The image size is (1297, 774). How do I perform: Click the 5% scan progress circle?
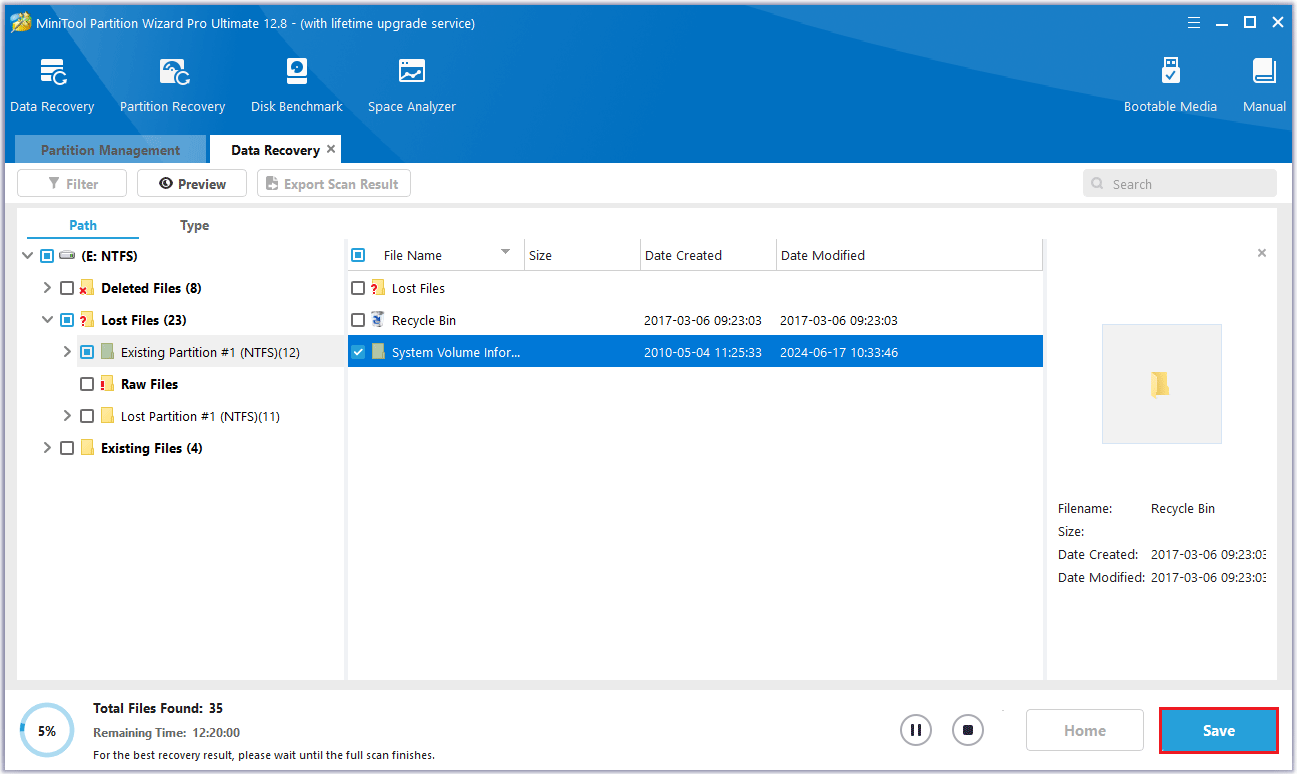[47, 730]
